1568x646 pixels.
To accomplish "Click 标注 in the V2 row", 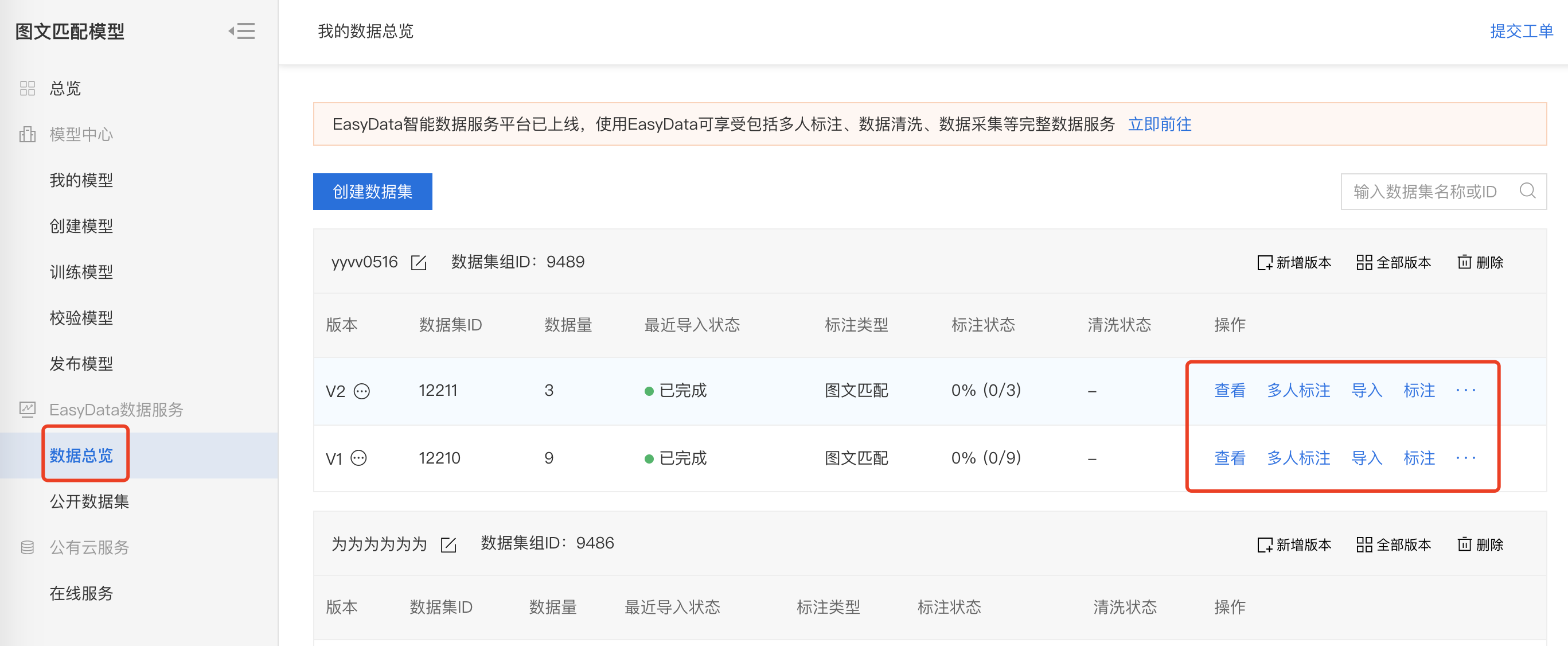I will [x=1419, y=390].
